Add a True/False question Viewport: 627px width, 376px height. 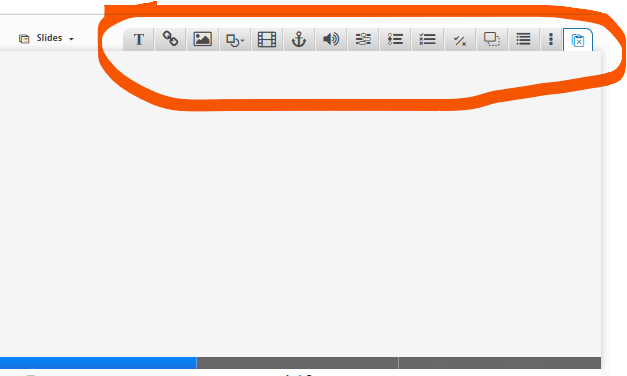460,39
